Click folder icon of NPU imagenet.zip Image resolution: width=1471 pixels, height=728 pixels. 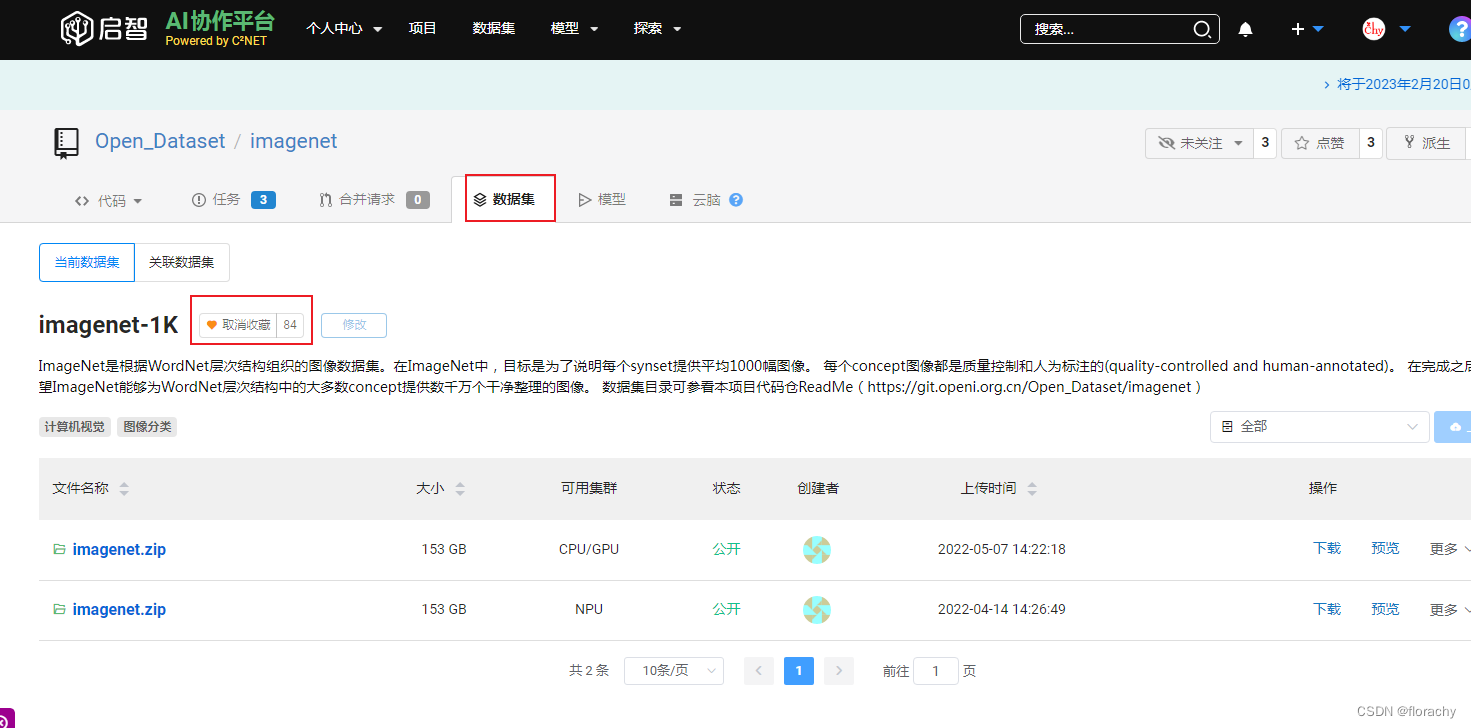point(59,609)
